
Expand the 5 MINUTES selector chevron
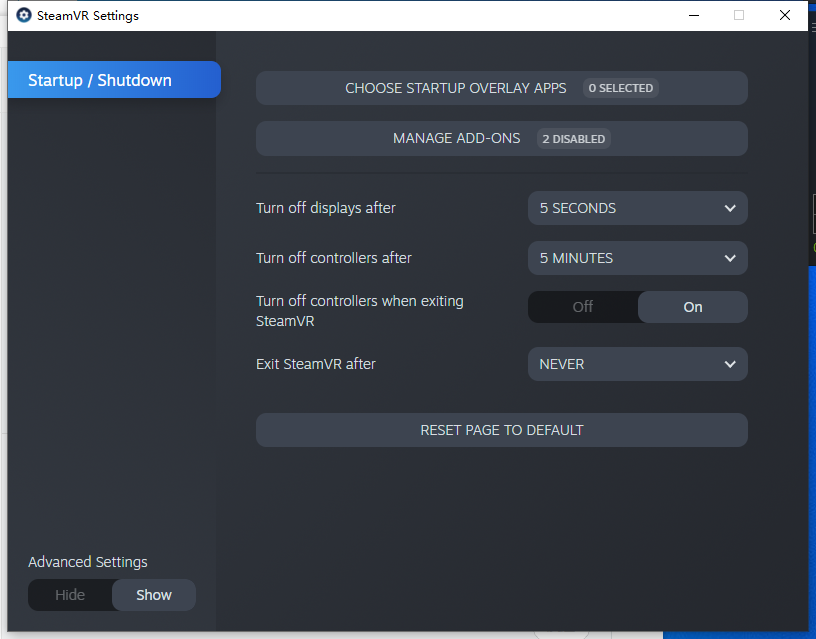click(731, 258)
